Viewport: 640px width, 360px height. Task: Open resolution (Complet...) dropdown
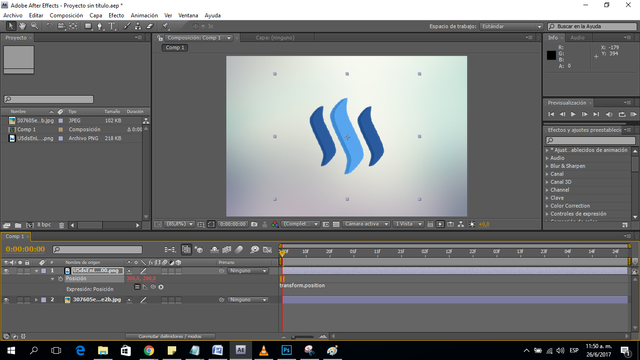tap(301, 224)
